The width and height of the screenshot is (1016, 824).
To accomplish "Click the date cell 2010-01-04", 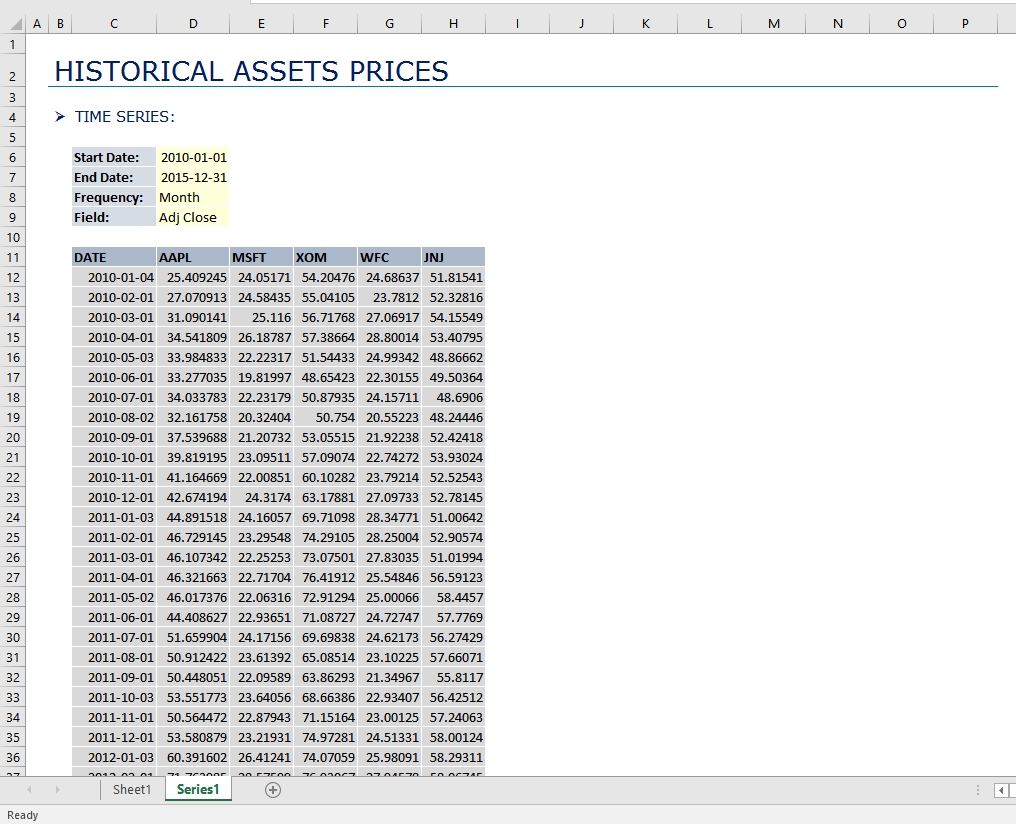I will 114,277.
